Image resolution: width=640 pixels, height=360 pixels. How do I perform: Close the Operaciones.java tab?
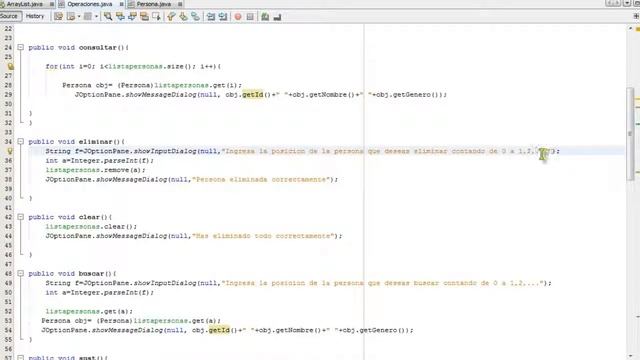(122, 4)
